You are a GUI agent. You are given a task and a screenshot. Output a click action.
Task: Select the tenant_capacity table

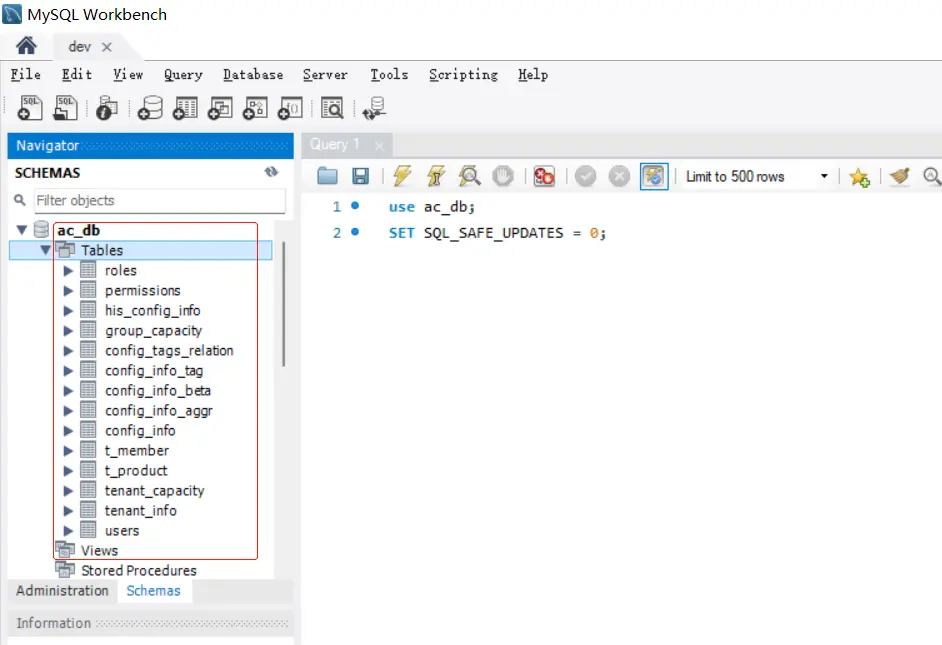coord(154,491)
